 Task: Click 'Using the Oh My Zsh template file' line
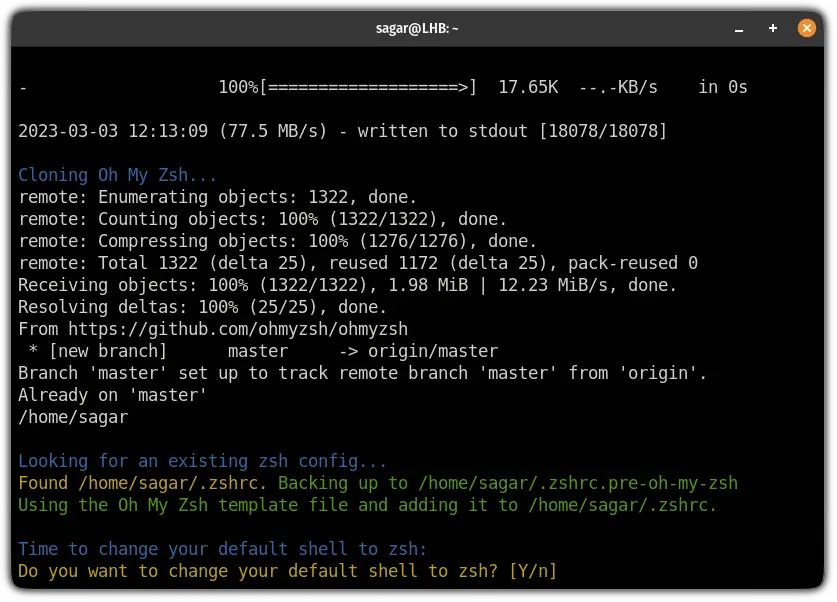pos(367,505)
